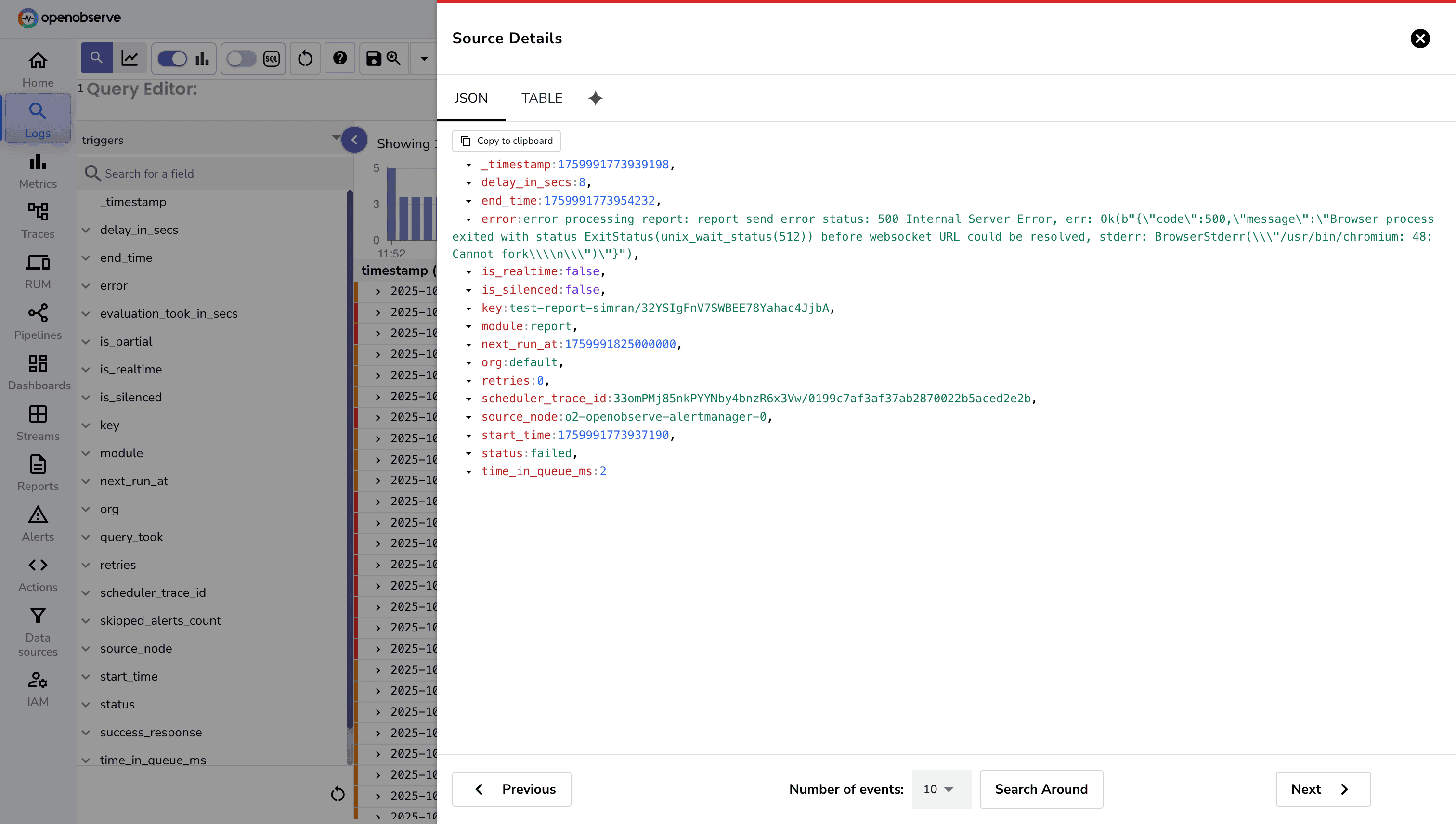Image resolution: width=1456 pixels, height=824 pixels.
Task: Expand the error field in list
Action: (86, 286)
